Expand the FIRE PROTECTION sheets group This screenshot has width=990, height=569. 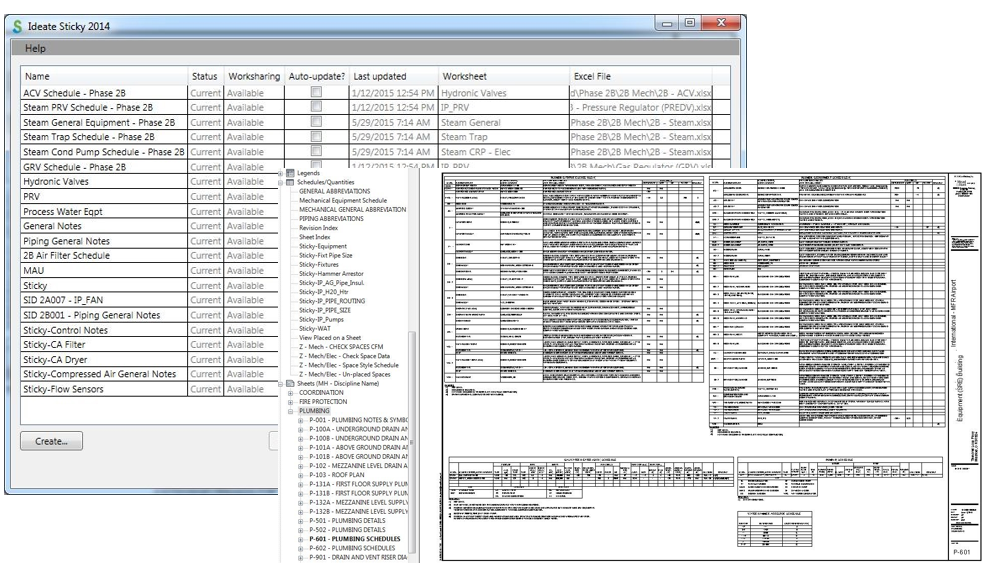coord(290,402)
